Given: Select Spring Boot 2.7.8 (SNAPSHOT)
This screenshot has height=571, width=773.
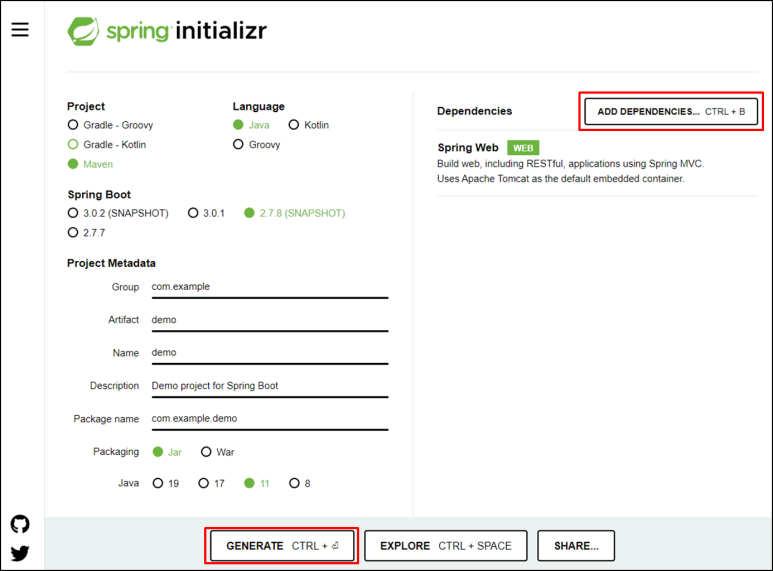Looking at the screenshot, I should tap(295, 213).
